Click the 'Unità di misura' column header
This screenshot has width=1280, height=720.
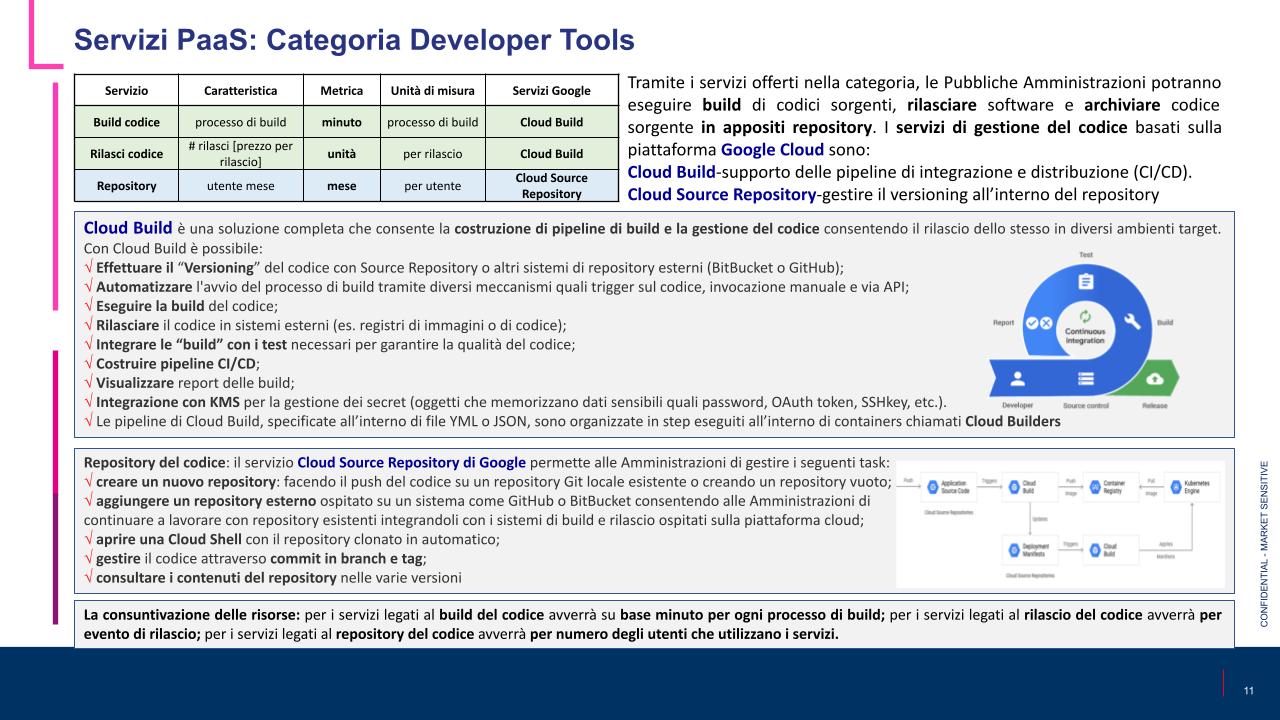(x=432, y=90)
